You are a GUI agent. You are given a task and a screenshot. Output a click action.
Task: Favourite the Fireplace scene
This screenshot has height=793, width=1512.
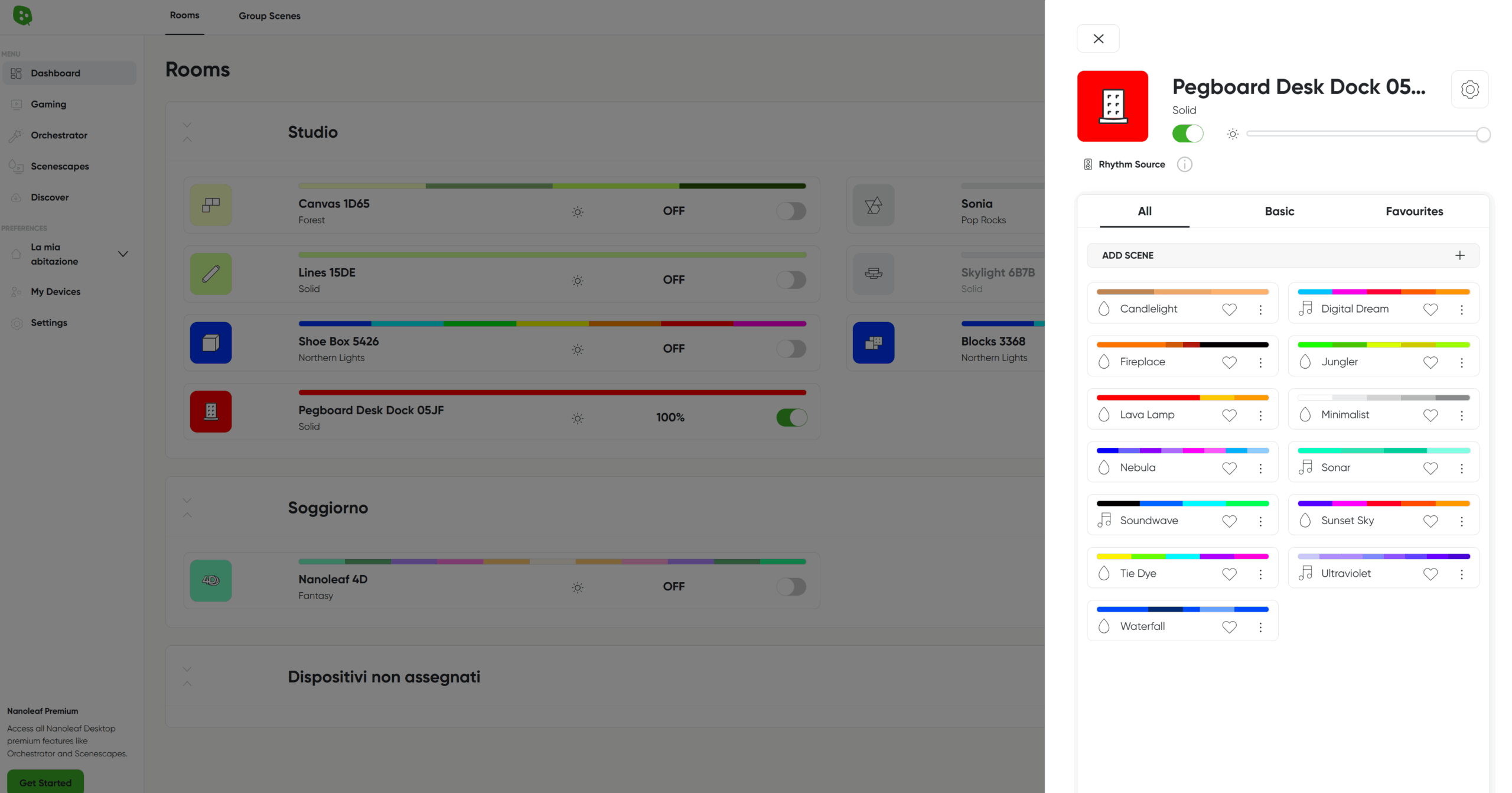tap(1229, 362)
